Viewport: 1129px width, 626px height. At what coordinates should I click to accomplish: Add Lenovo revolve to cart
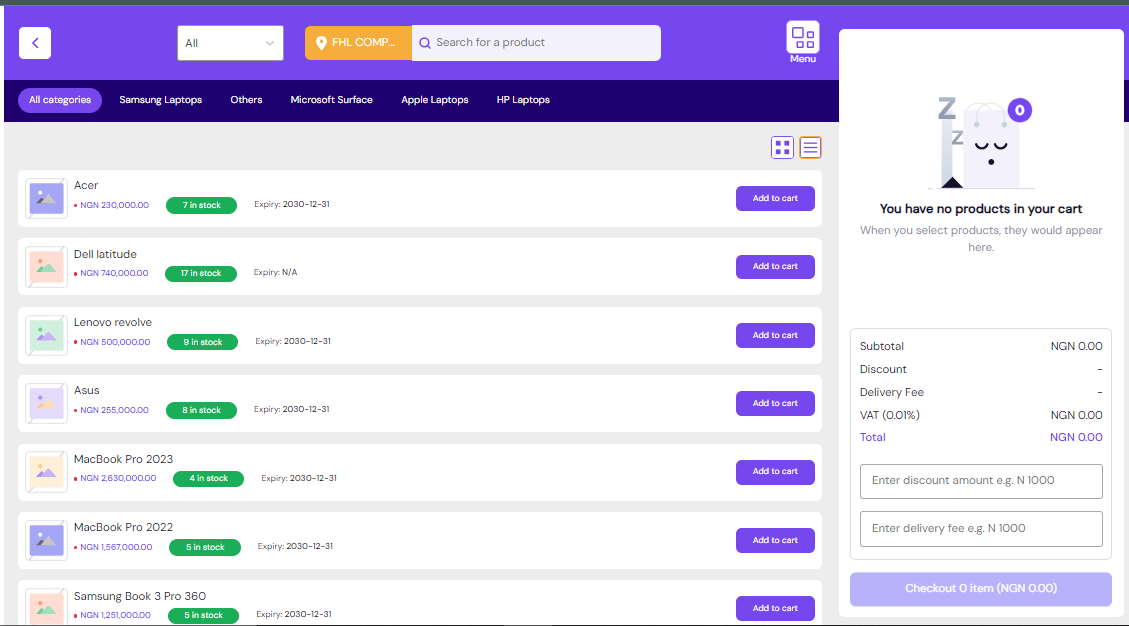pyautogui.click(x=775, y=335)
